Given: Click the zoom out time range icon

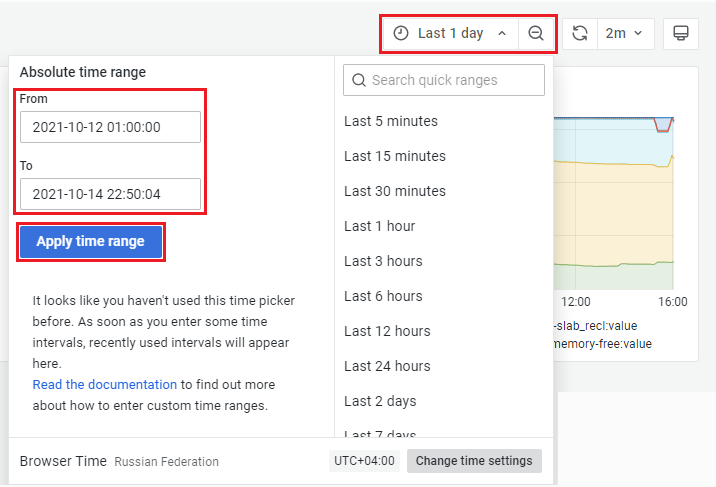Looking at the screenshot, I should 536,33.
